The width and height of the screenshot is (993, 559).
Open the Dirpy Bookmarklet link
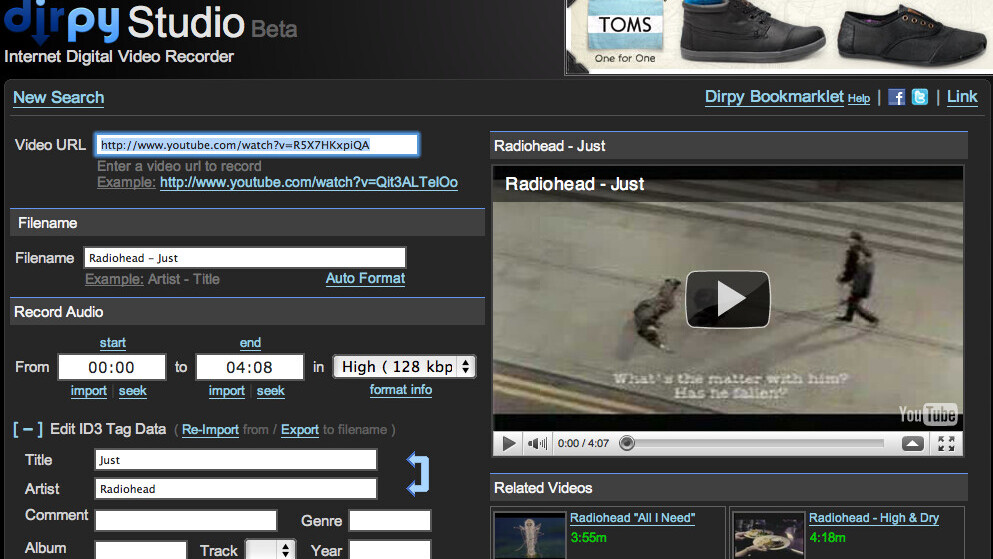pyautogui.click(x=774, y=97)
